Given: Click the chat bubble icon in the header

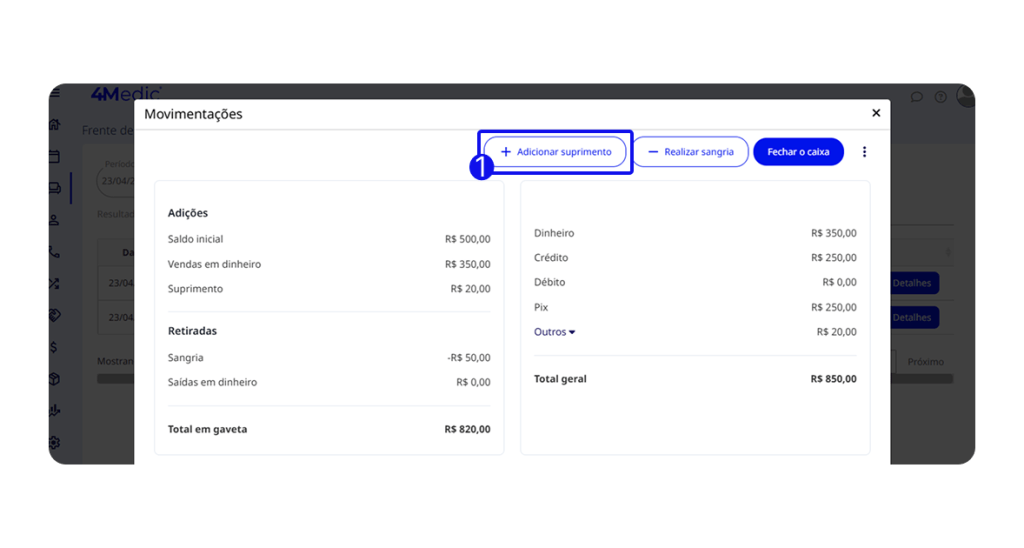Looking at the screenshot, I should (916, 97).
